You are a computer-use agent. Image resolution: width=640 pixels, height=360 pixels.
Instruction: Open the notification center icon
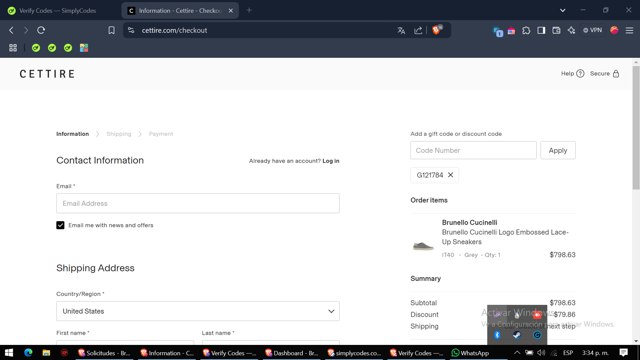(x=623, y=353)
